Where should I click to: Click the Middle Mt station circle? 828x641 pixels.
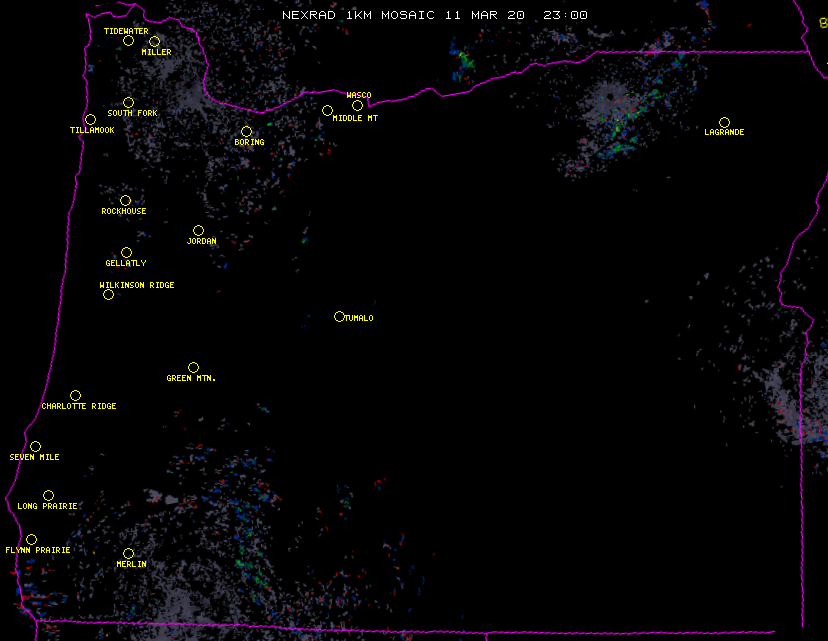pos(327,111)
